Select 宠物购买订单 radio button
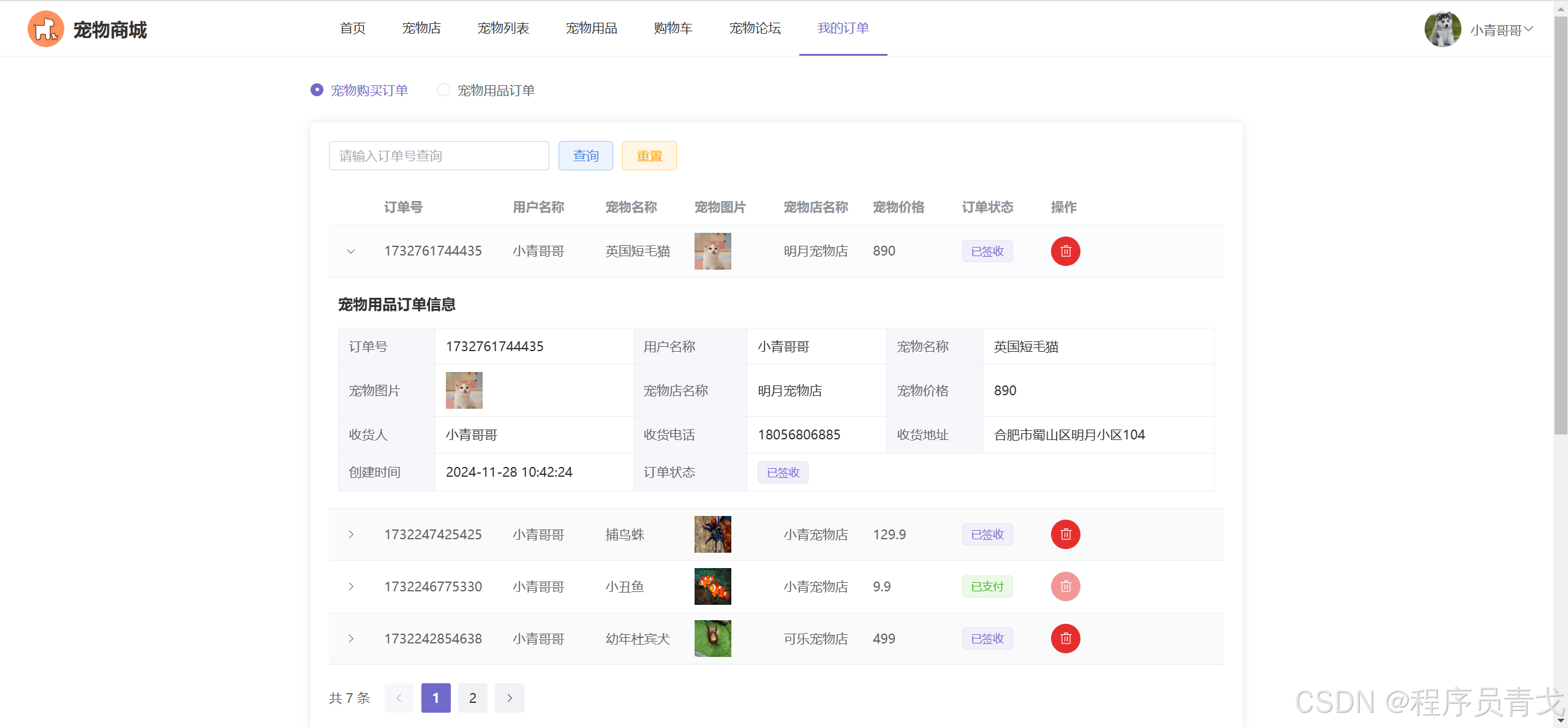The image size is (1568, 728). [x=317, y=90]
